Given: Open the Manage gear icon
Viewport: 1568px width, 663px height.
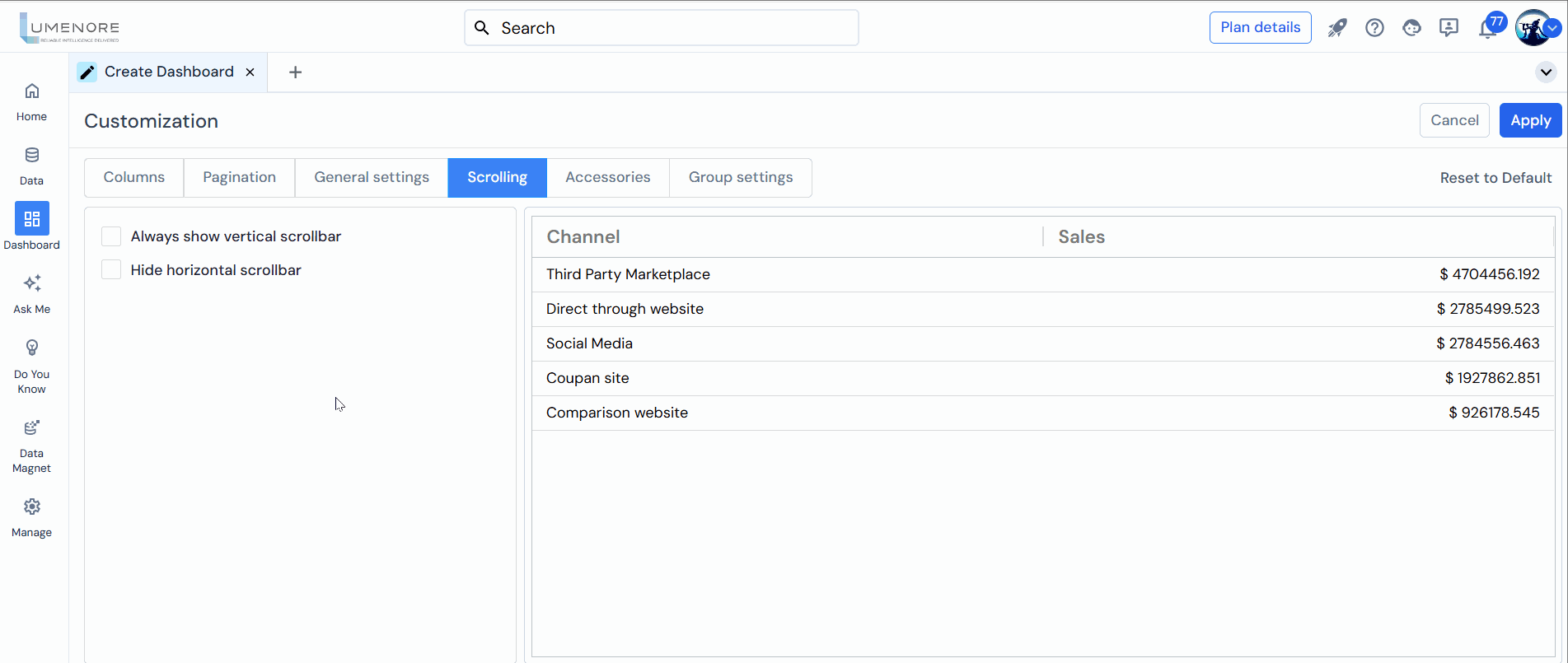Looking at the screenshot, I should click(x=31, y=507).
